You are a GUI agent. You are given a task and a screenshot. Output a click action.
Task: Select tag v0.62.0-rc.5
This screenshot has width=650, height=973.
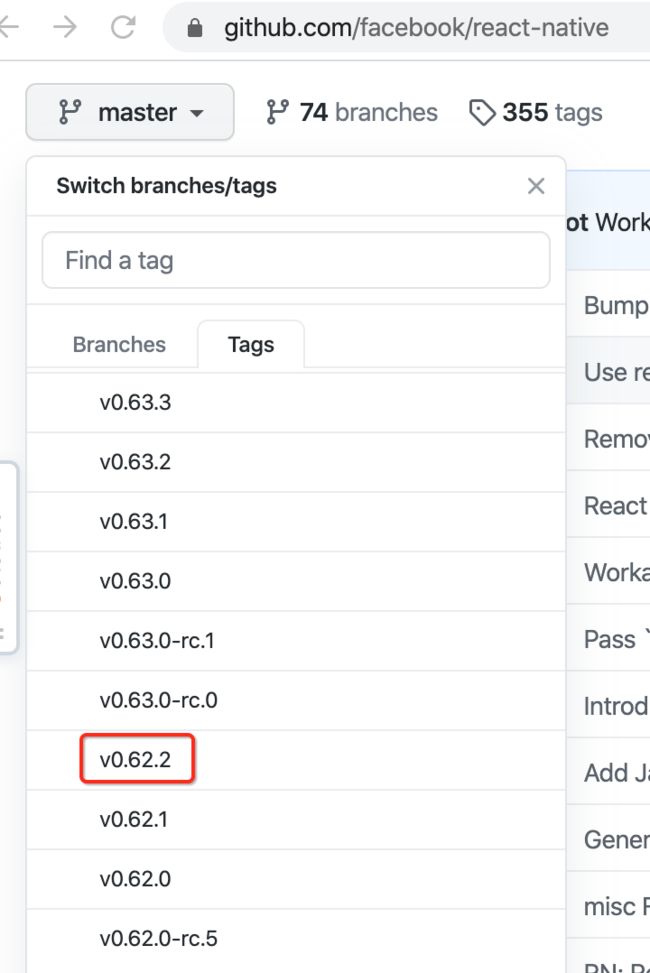point(296,938)
